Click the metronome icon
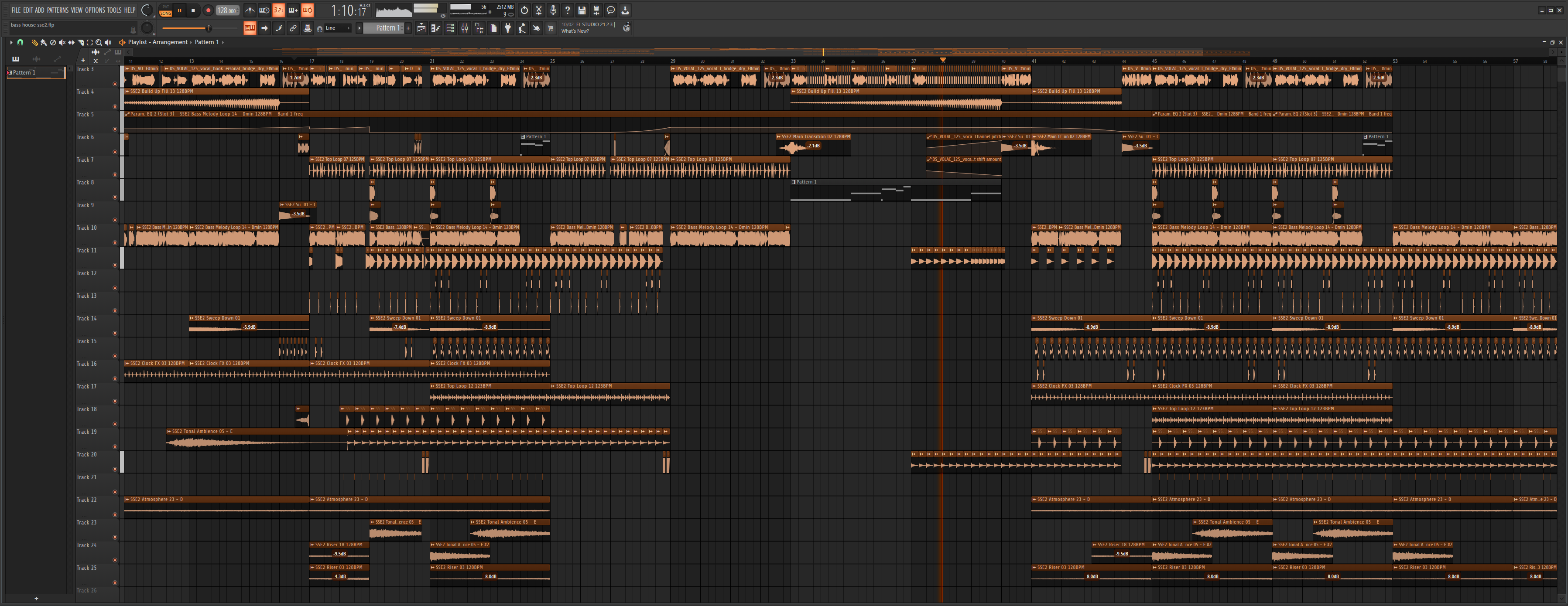Viewport: 1568px width, 606px height. (250, 10)
